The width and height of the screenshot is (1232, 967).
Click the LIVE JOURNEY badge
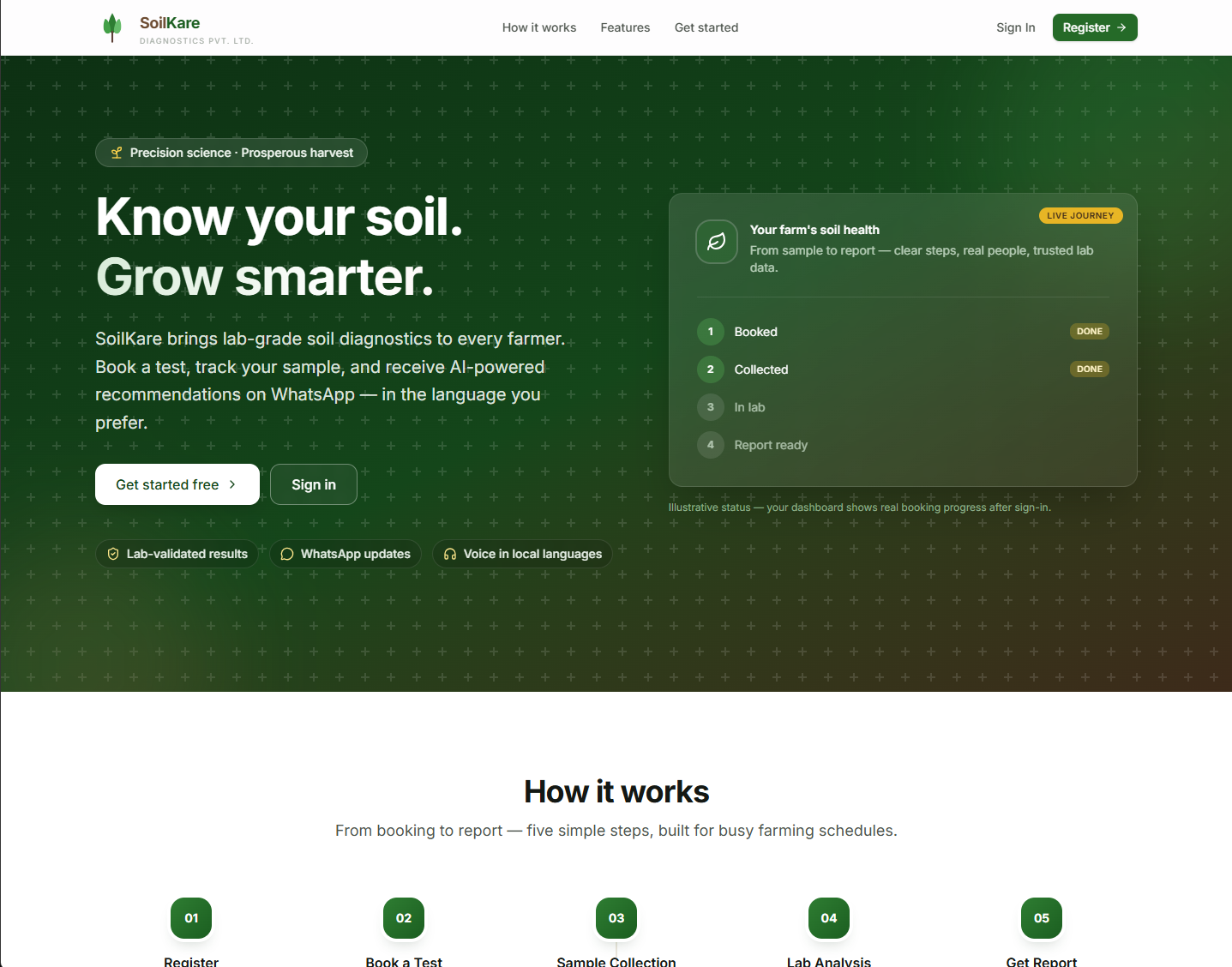point(1080,215)
